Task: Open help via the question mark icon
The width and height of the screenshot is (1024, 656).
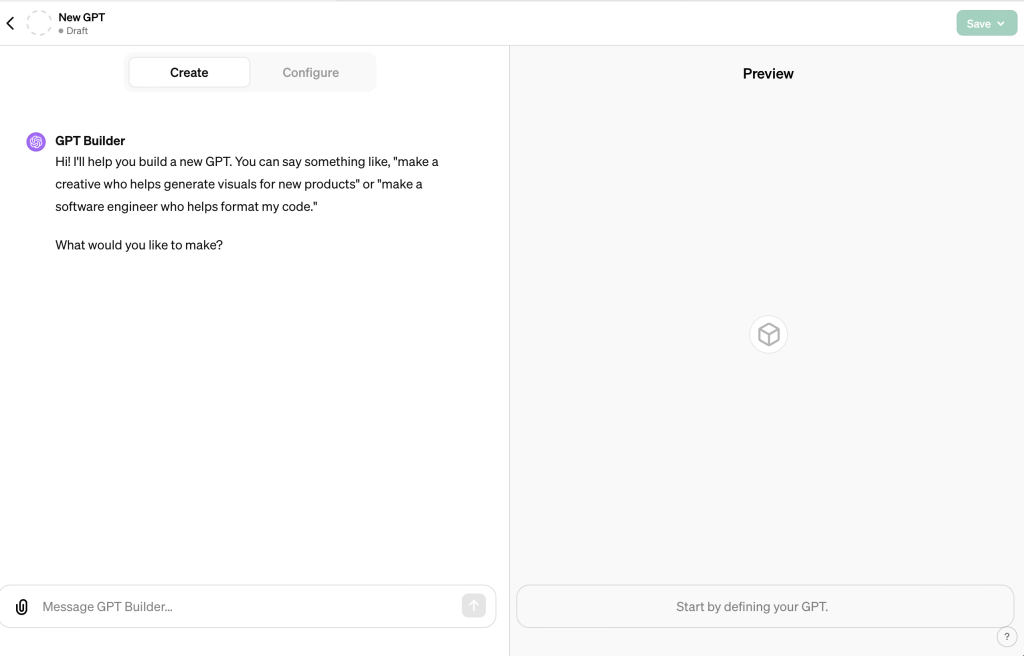Action: 1006,637
